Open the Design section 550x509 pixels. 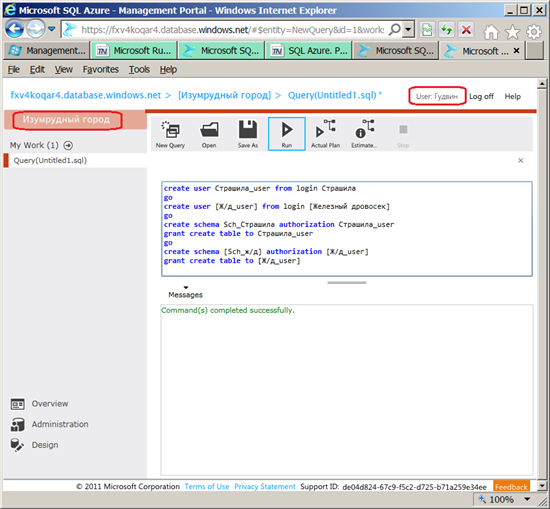(x=34, y=445)
